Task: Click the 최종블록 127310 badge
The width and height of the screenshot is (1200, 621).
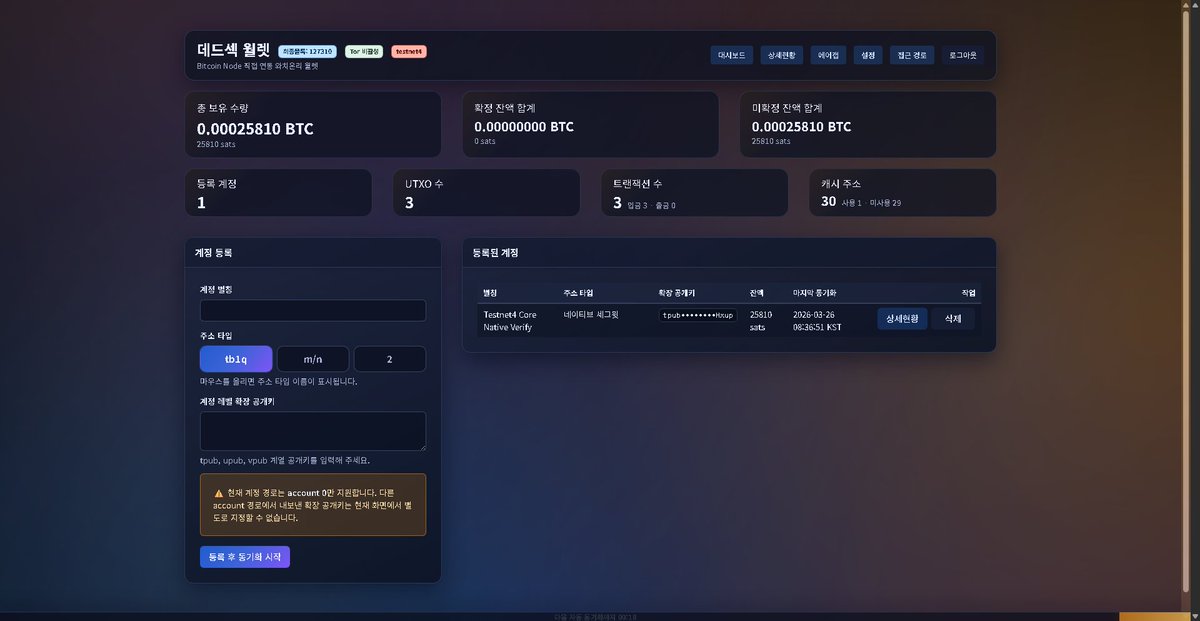Action: coord(308,51)
